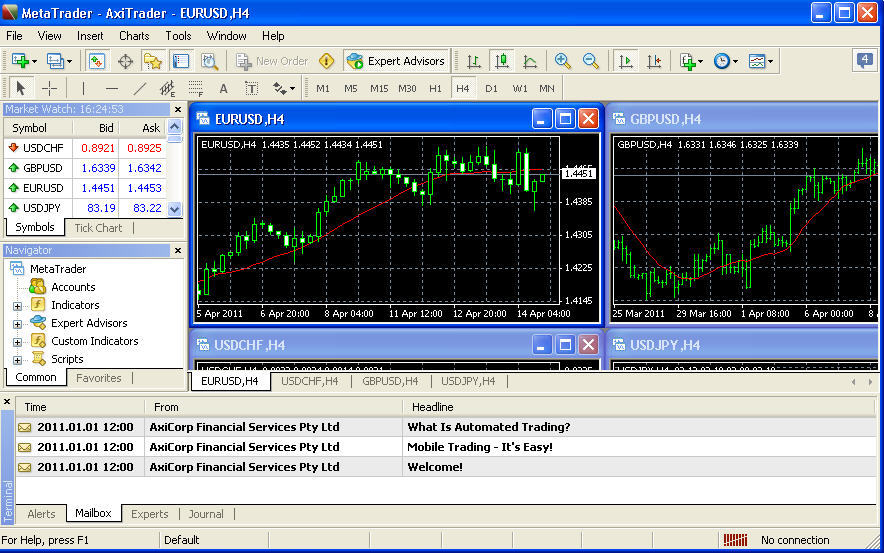Select the Horizontal Line drawing tool
Screen dimensions: 884x553
tap(112, 88)
